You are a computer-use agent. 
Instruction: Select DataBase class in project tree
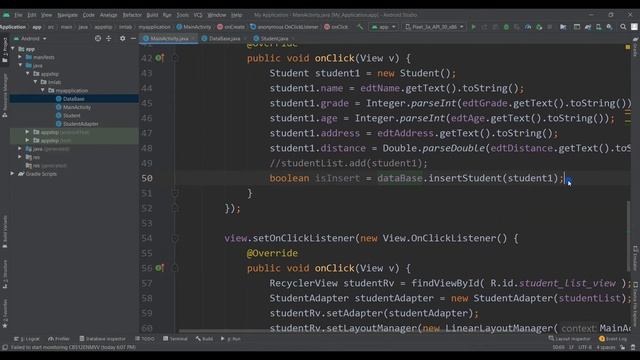coord(73,99)
